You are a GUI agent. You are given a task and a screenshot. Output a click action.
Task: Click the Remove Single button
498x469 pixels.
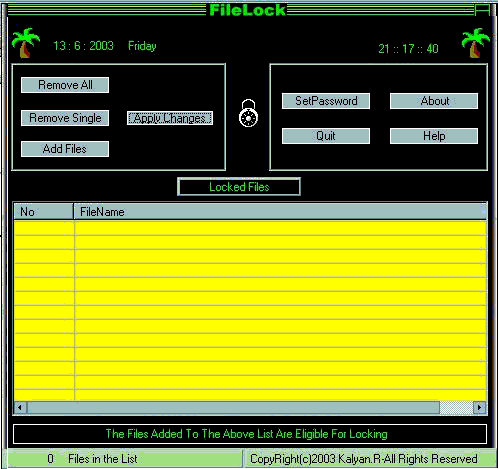pyautogui.click(x=65, y=118)
